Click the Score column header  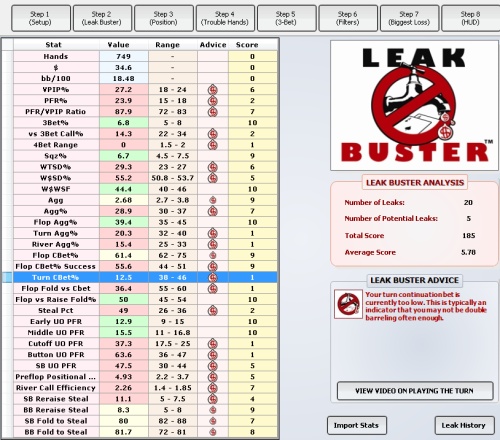[x=247, y=45]
